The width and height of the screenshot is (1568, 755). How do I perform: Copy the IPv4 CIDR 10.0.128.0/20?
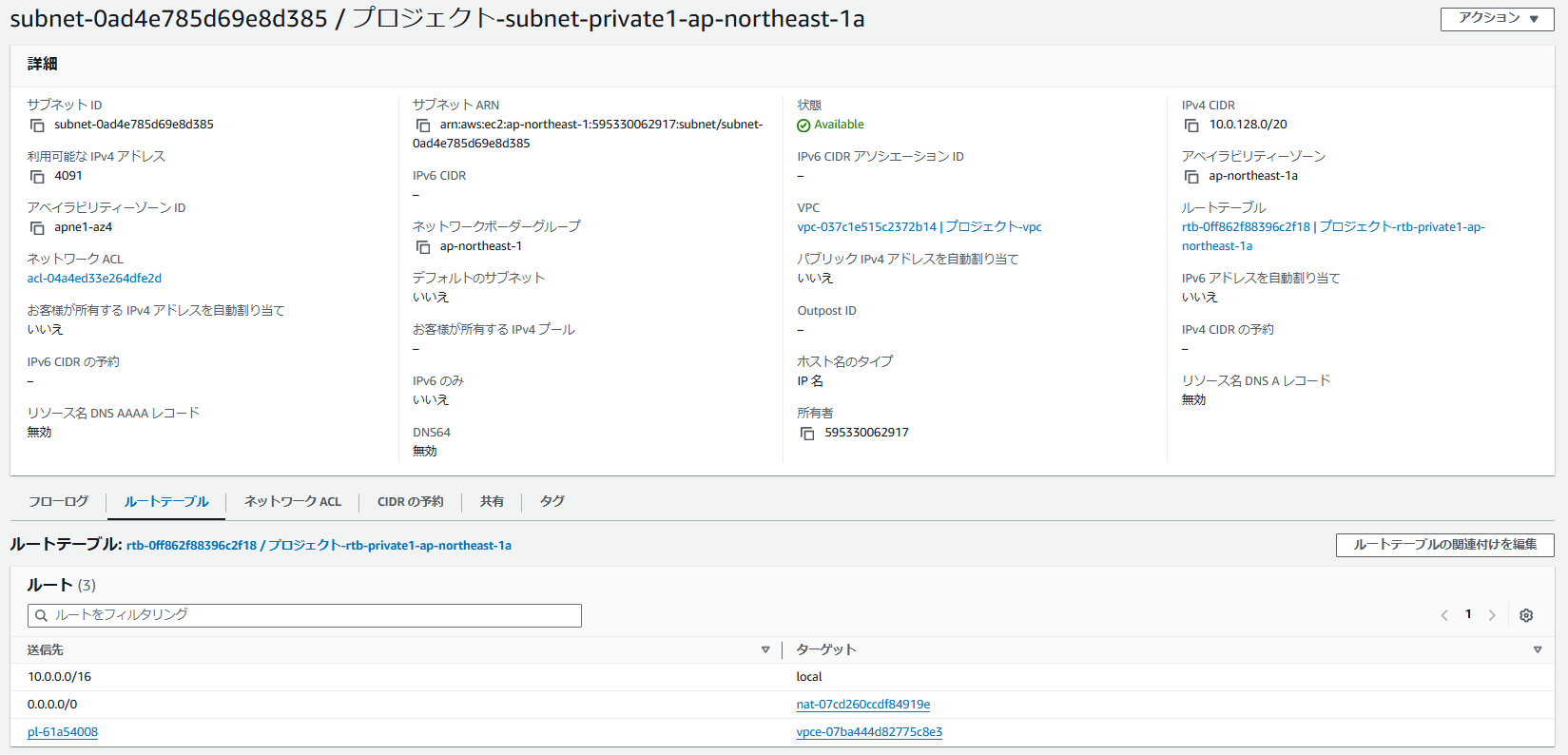click(1191, 126)
